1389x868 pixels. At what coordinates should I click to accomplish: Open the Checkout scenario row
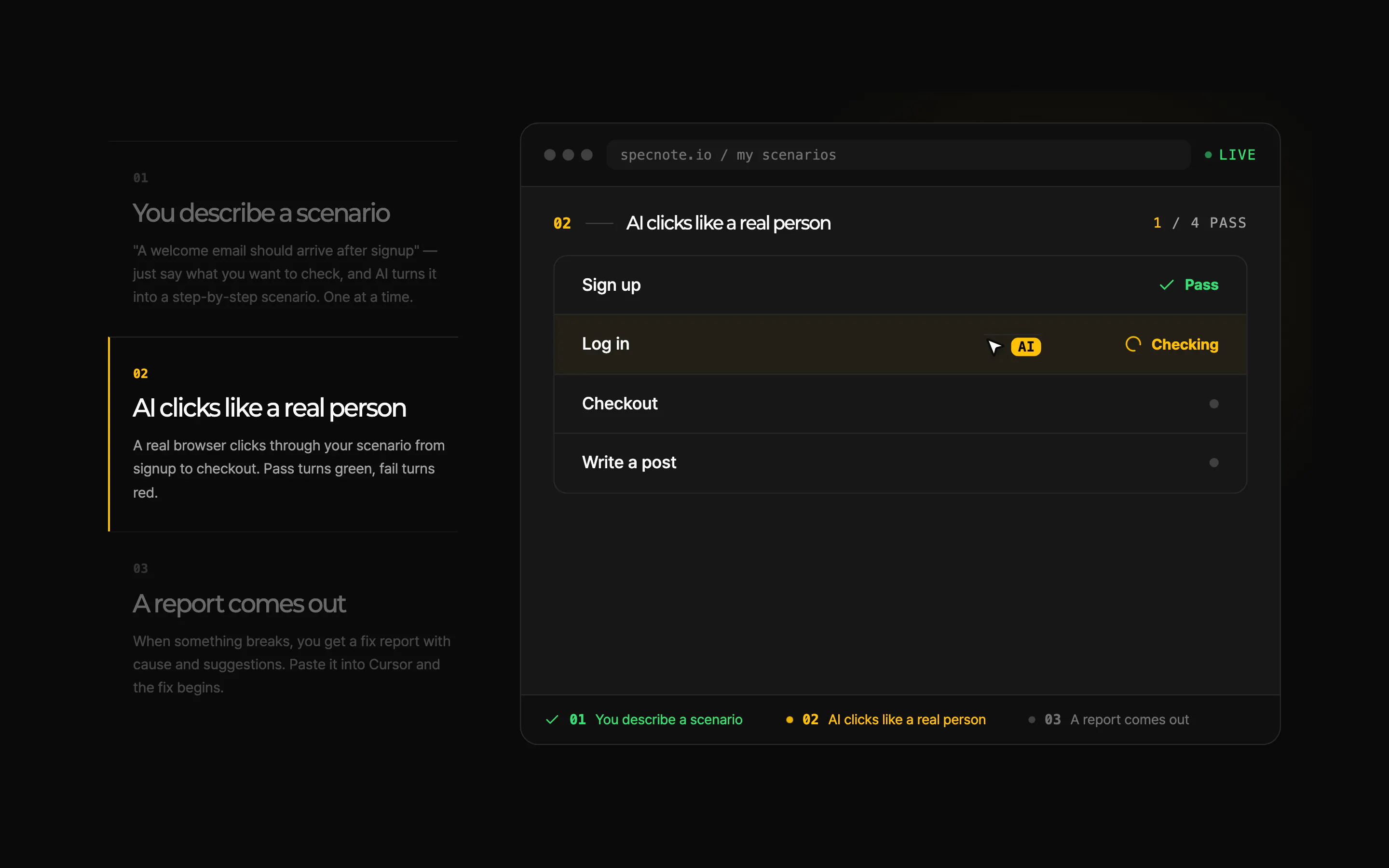(x=900, y=404)
